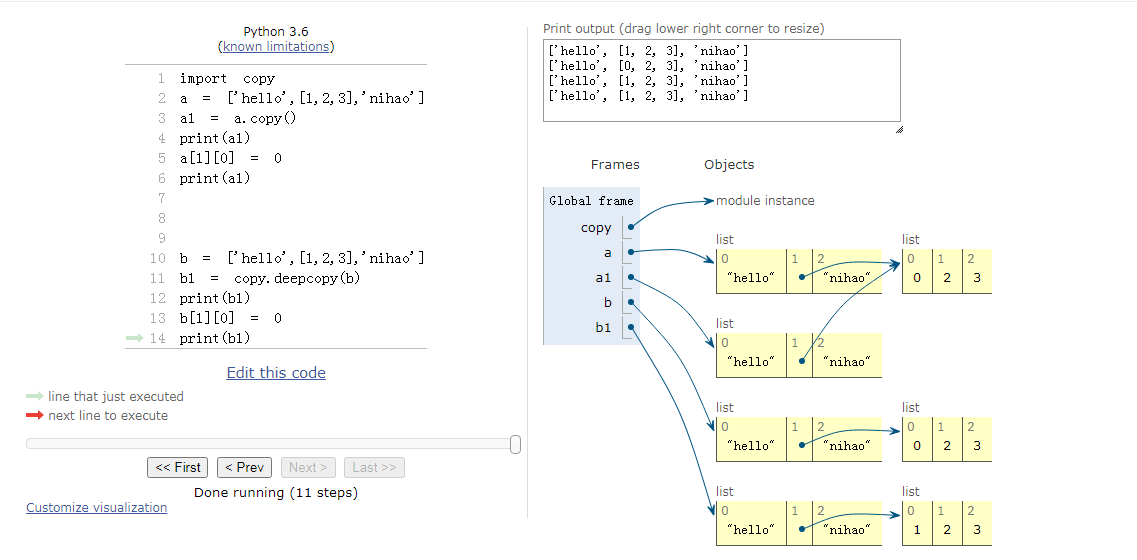The image size is (1137, 560).
Task: Click the pointer dot of variable b
Action: (631, 302)
